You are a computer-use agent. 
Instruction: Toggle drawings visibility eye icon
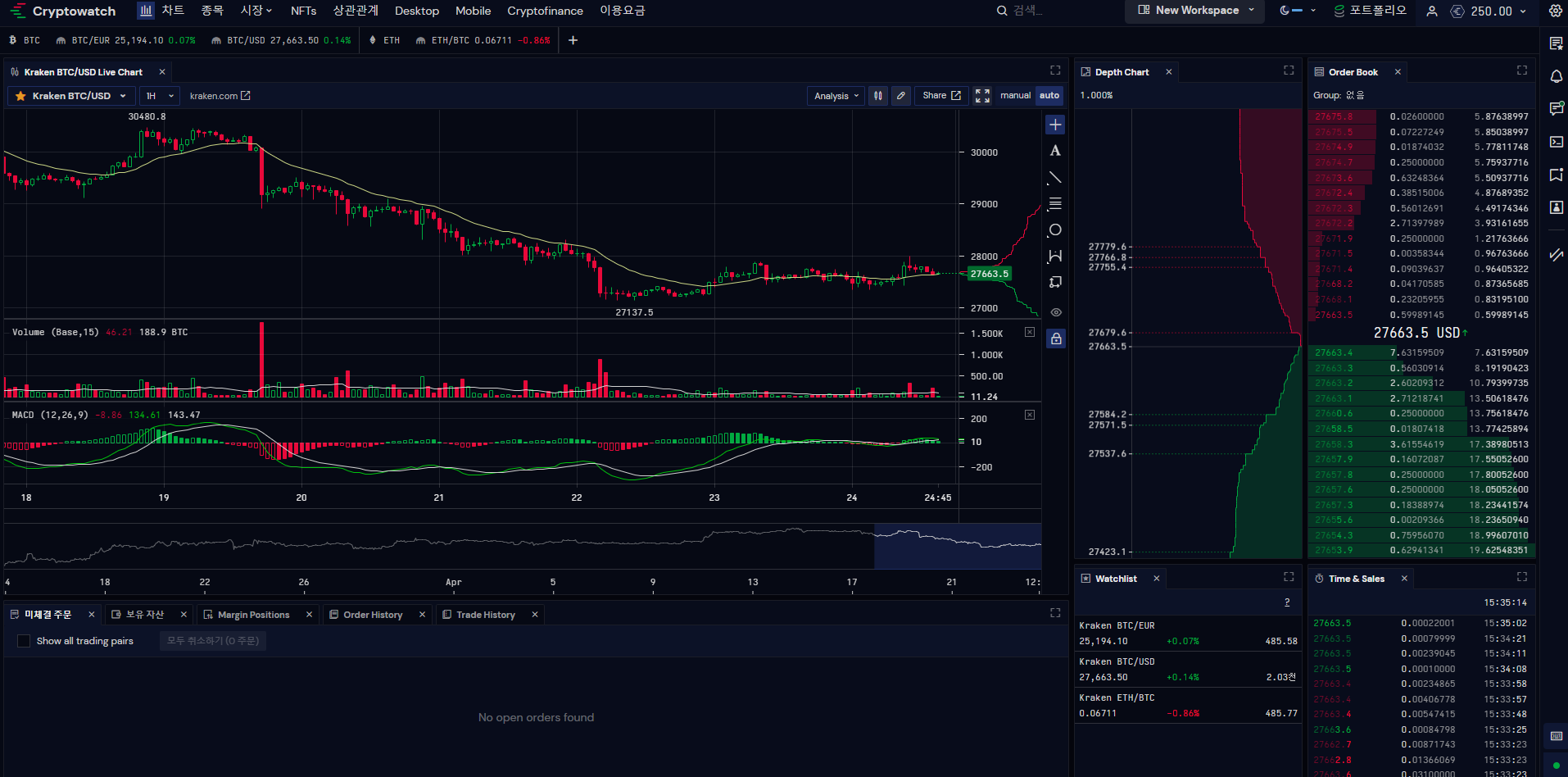pyautogui.click(x=1056, y=312)
